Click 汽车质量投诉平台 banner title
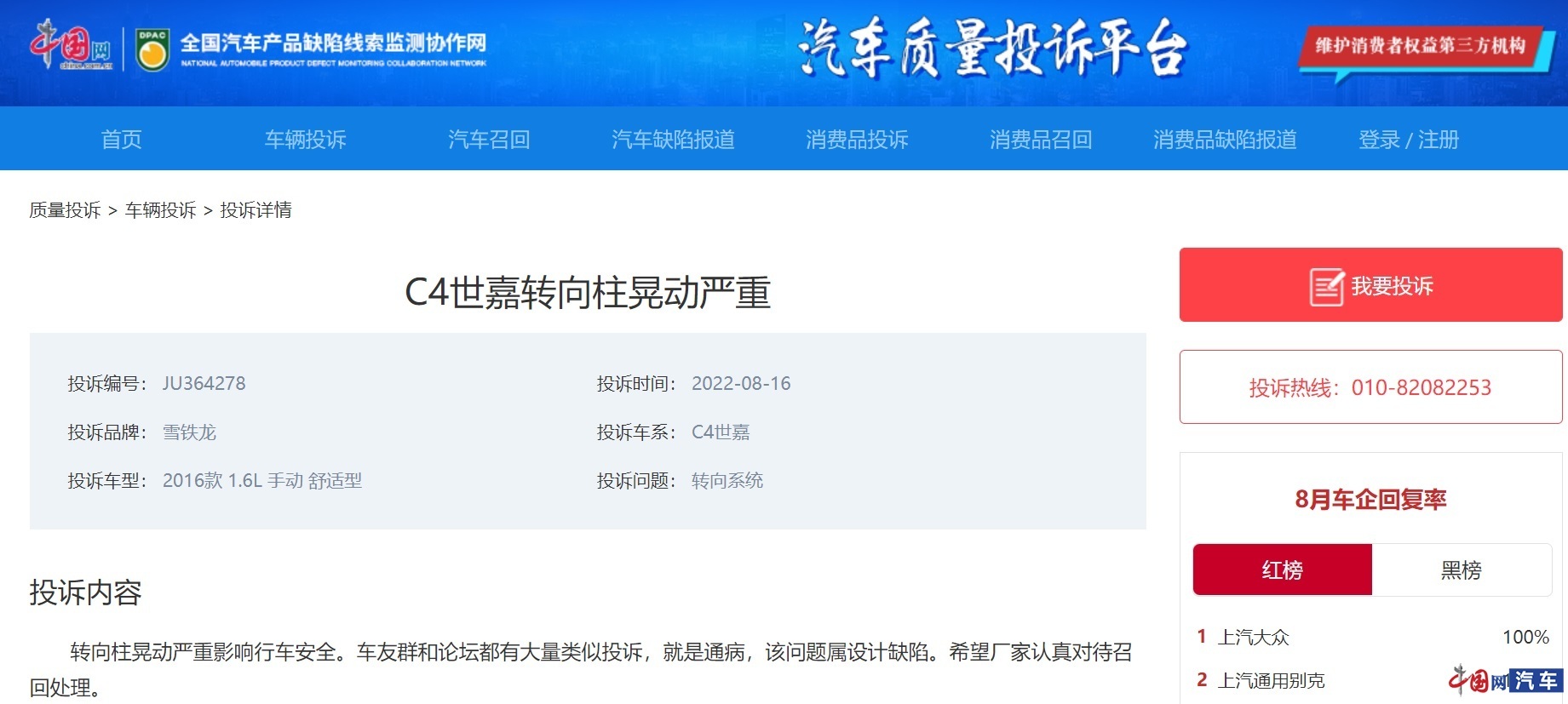The image size is (1568, 704). tap(993, 49)
